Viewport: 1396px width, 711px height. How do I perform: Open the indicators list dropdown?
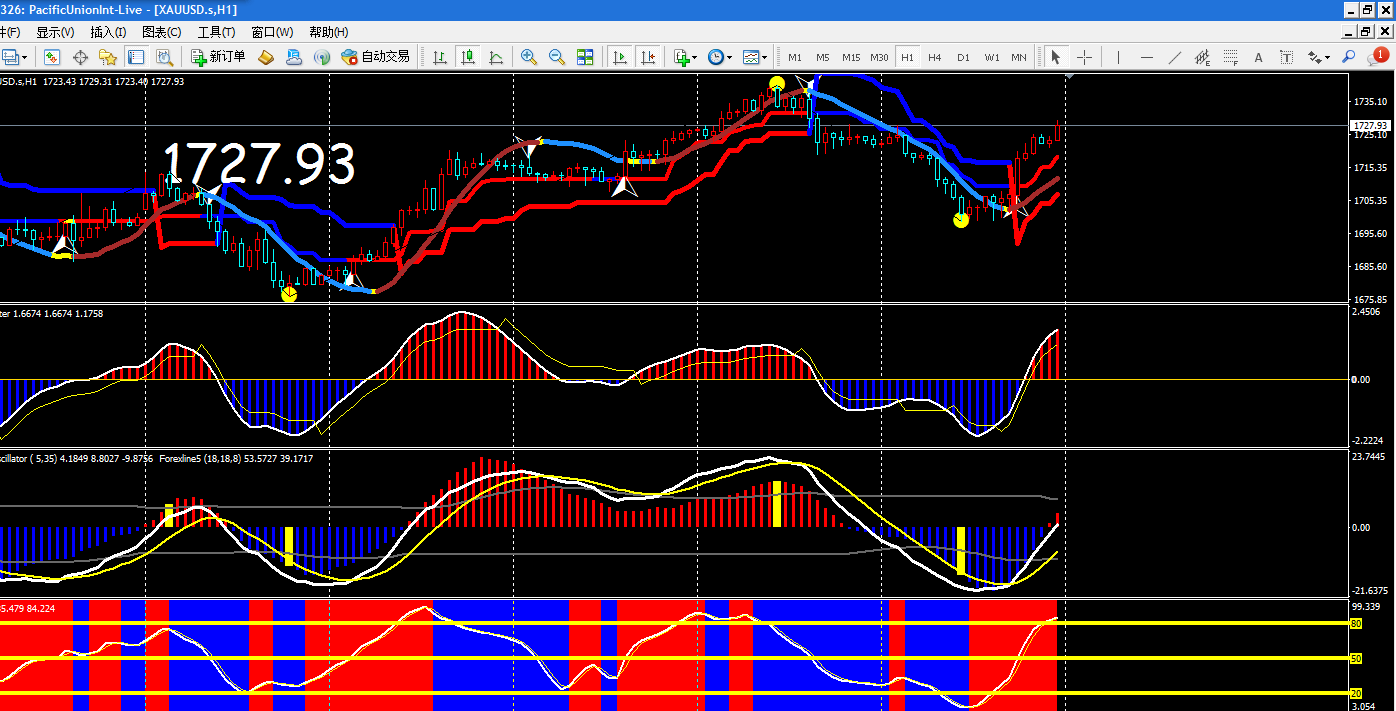[x=685, y=57]
